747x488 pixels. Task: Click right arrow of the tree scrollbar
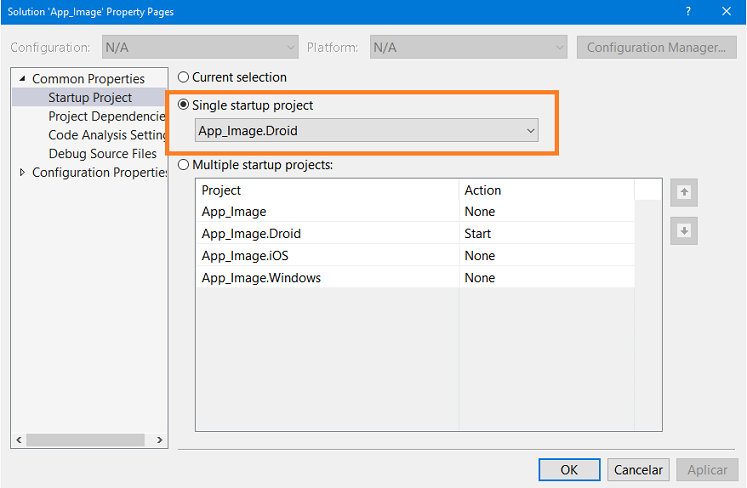(x=160, y=440)
